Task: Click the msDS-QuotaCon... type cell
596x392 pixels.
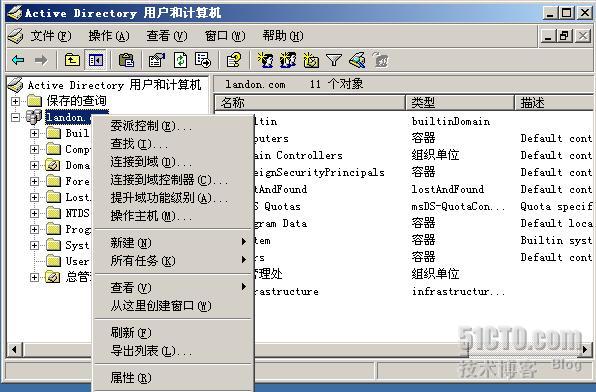Action: click(x=458, y=206)
